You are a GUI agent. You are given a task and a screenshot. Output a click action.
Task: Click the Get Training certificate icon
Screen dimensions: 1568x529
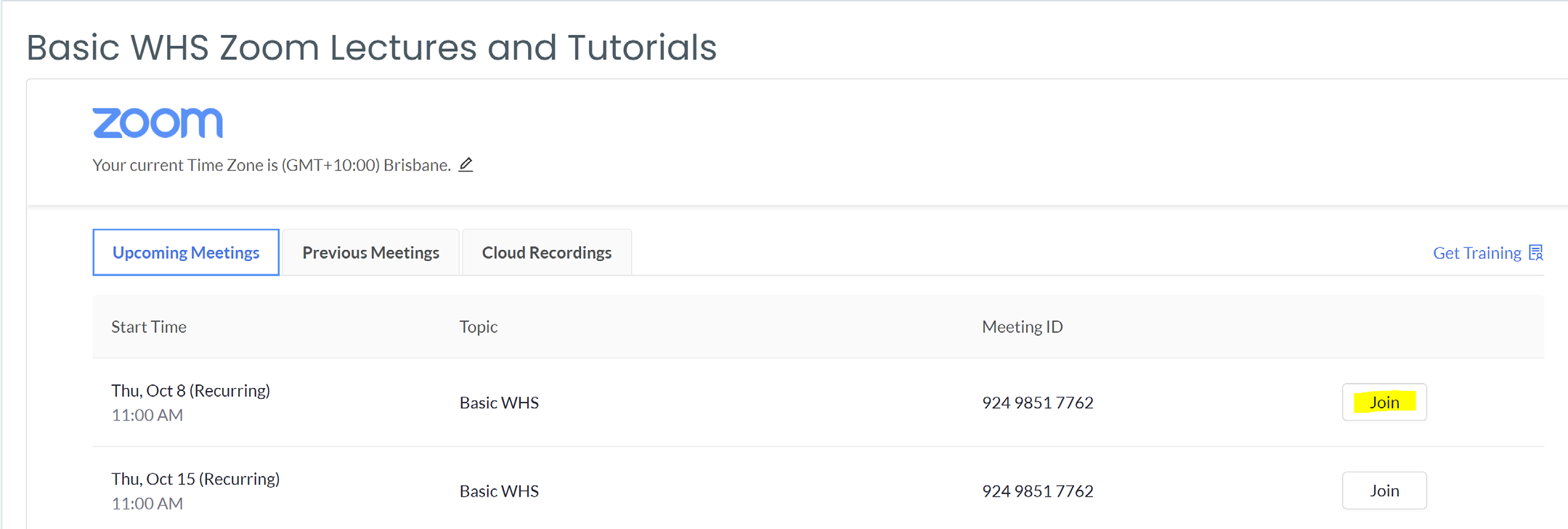point(1535,253)
